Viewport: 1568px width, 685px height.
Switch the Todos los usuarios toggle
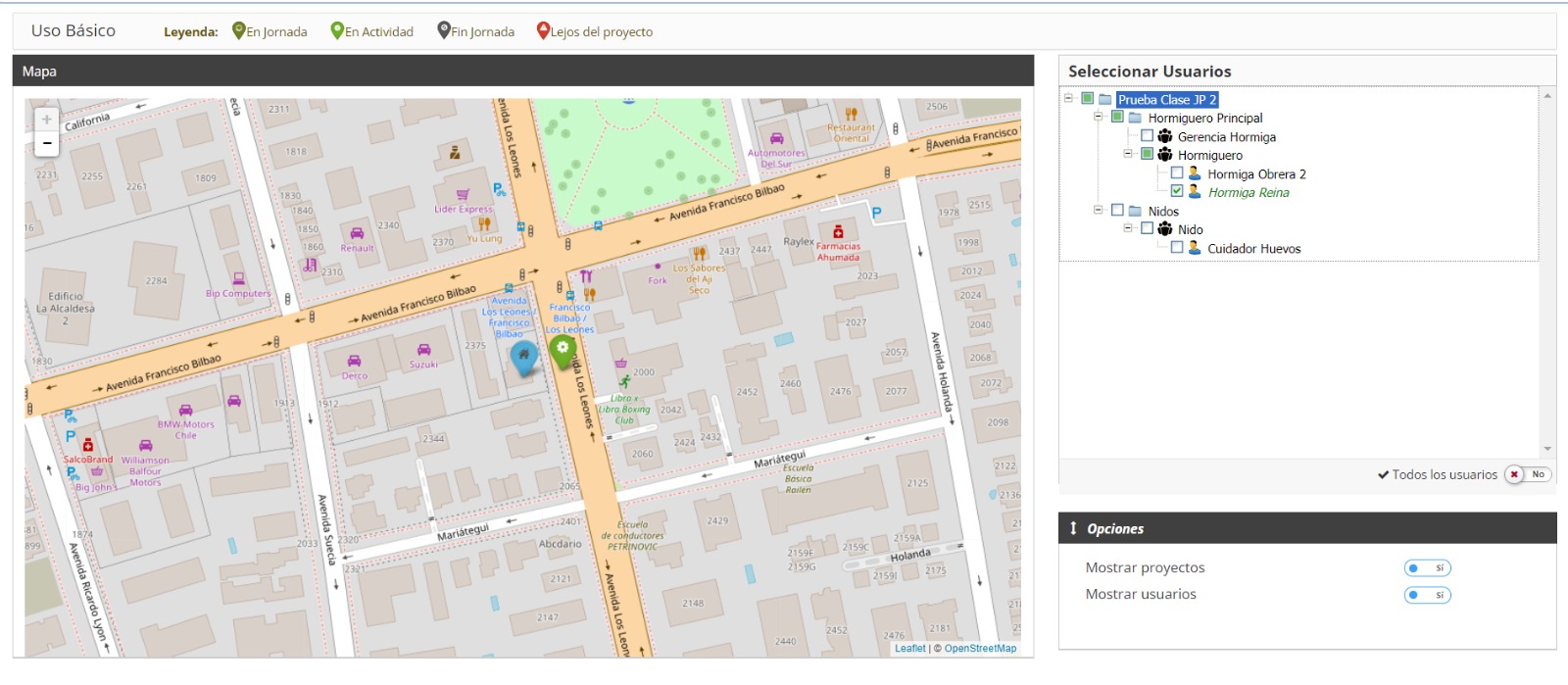[1527, 474]
